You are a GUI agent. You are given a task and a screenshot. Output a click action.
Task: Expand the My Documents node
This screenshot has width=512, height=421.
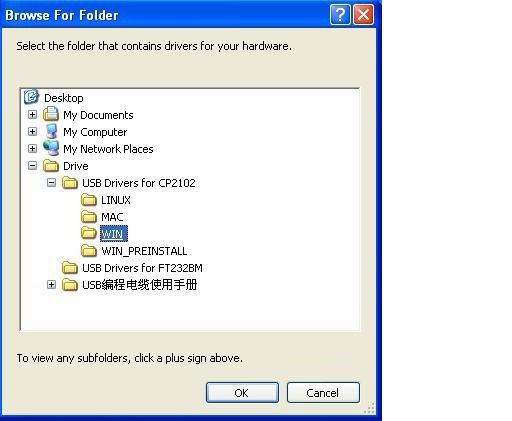(32, 115)
